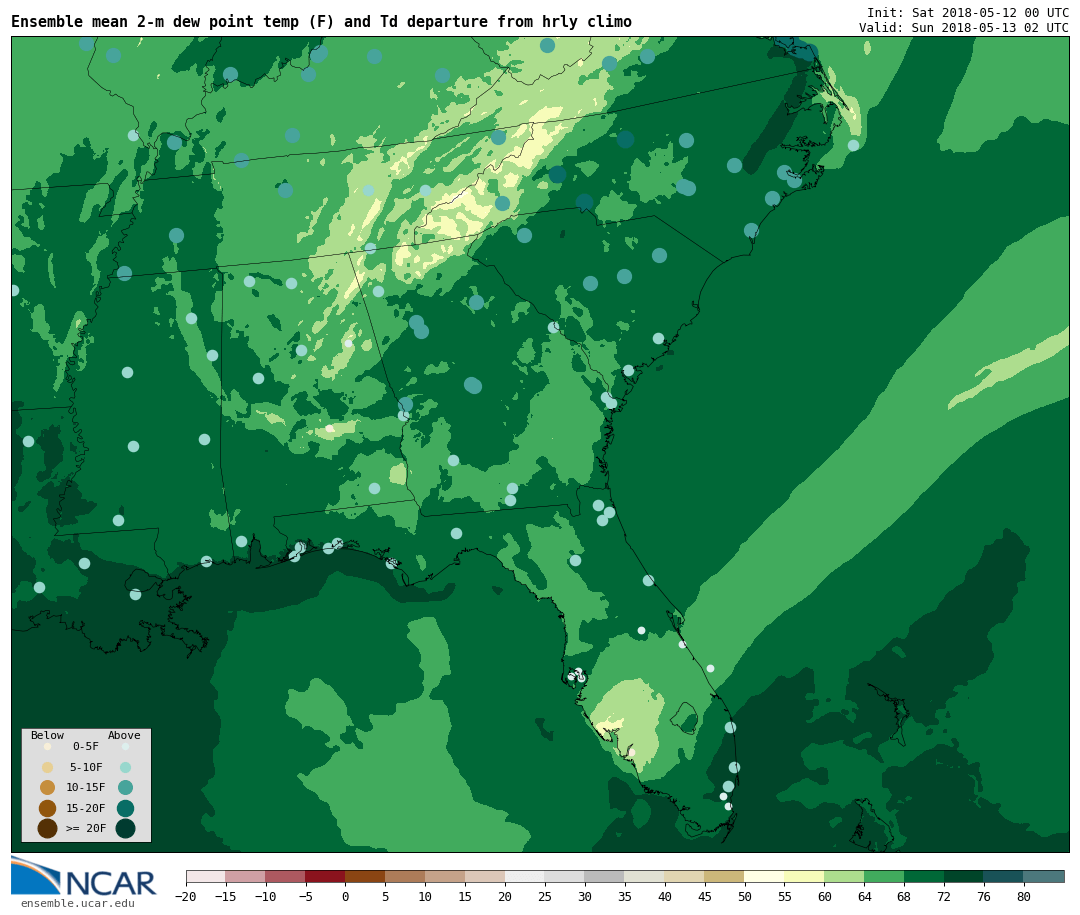Select the map title about ensemble mean dew point

click(321, 22)
